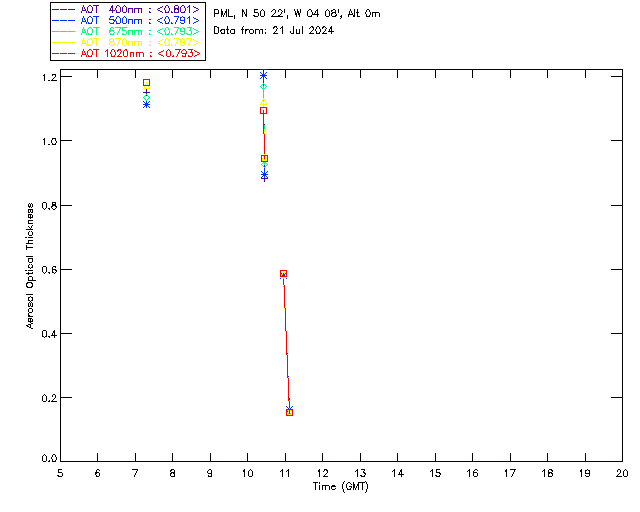The image size is (640, 512).
Task: Select the red square marker near 7 GMT
Action: pyautogui.click(x=146, y=83)
